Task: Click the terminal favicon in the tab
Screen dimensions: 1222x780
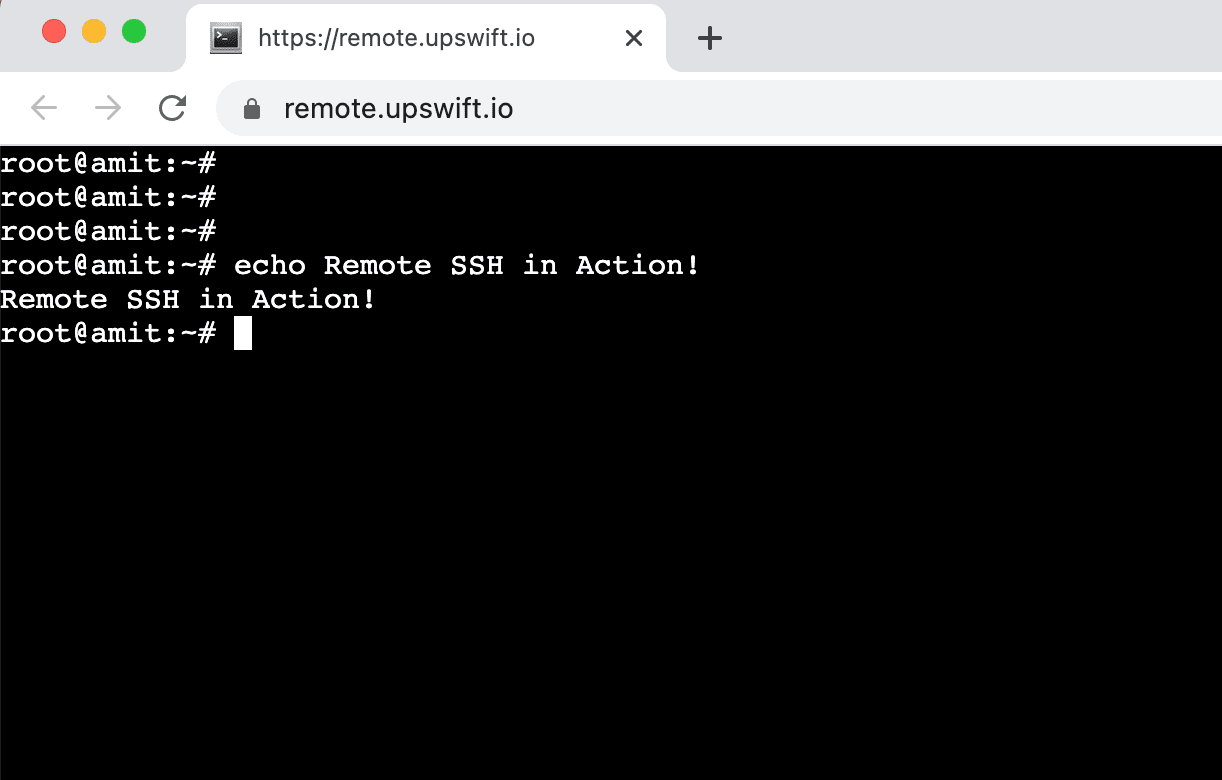Action: click(225, 39)
